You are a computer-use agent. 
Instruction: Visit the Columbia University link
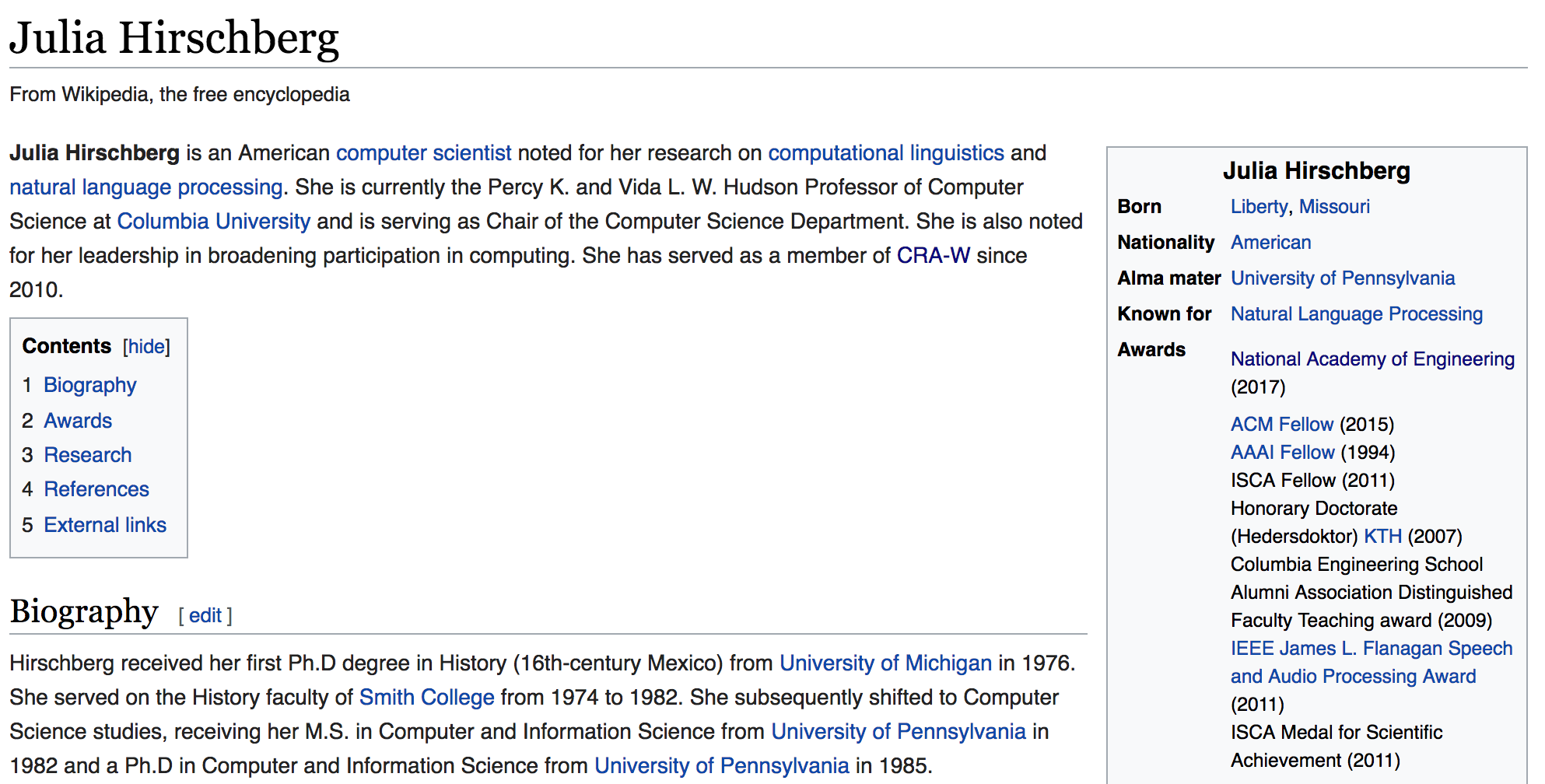tap(213, 222)
